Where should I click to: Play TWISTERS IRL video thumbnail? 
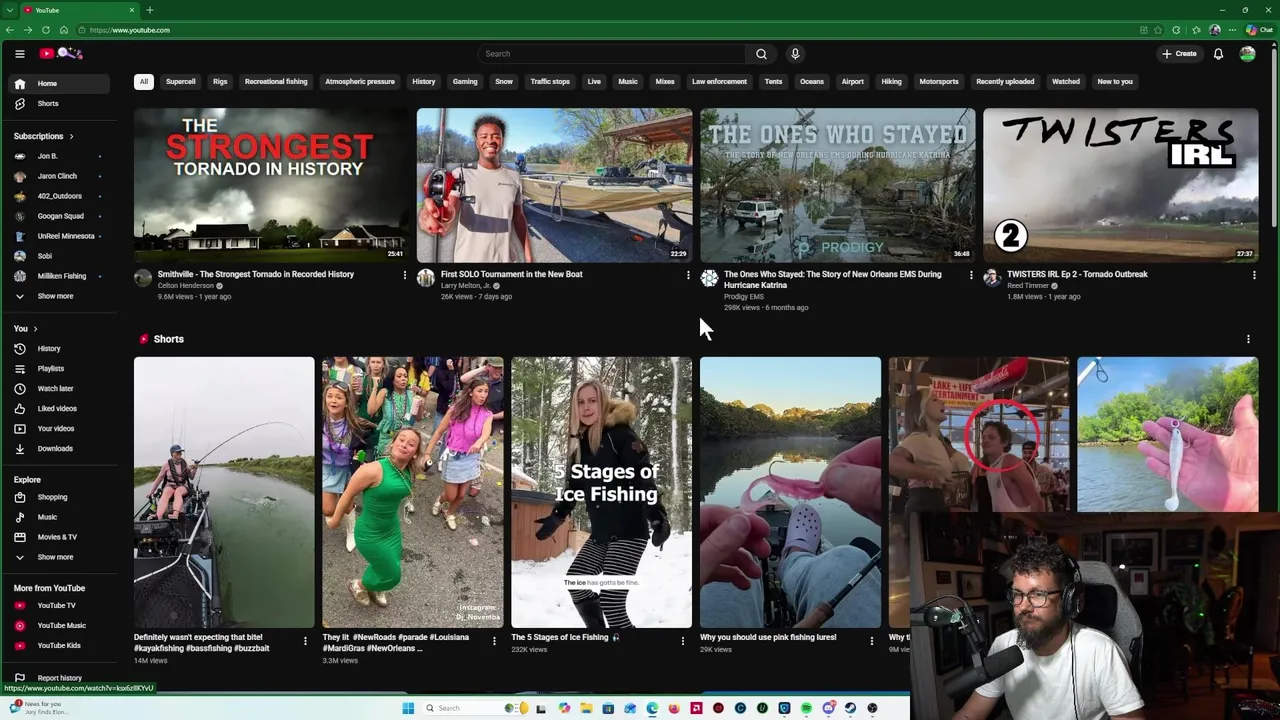point(1120,185)
